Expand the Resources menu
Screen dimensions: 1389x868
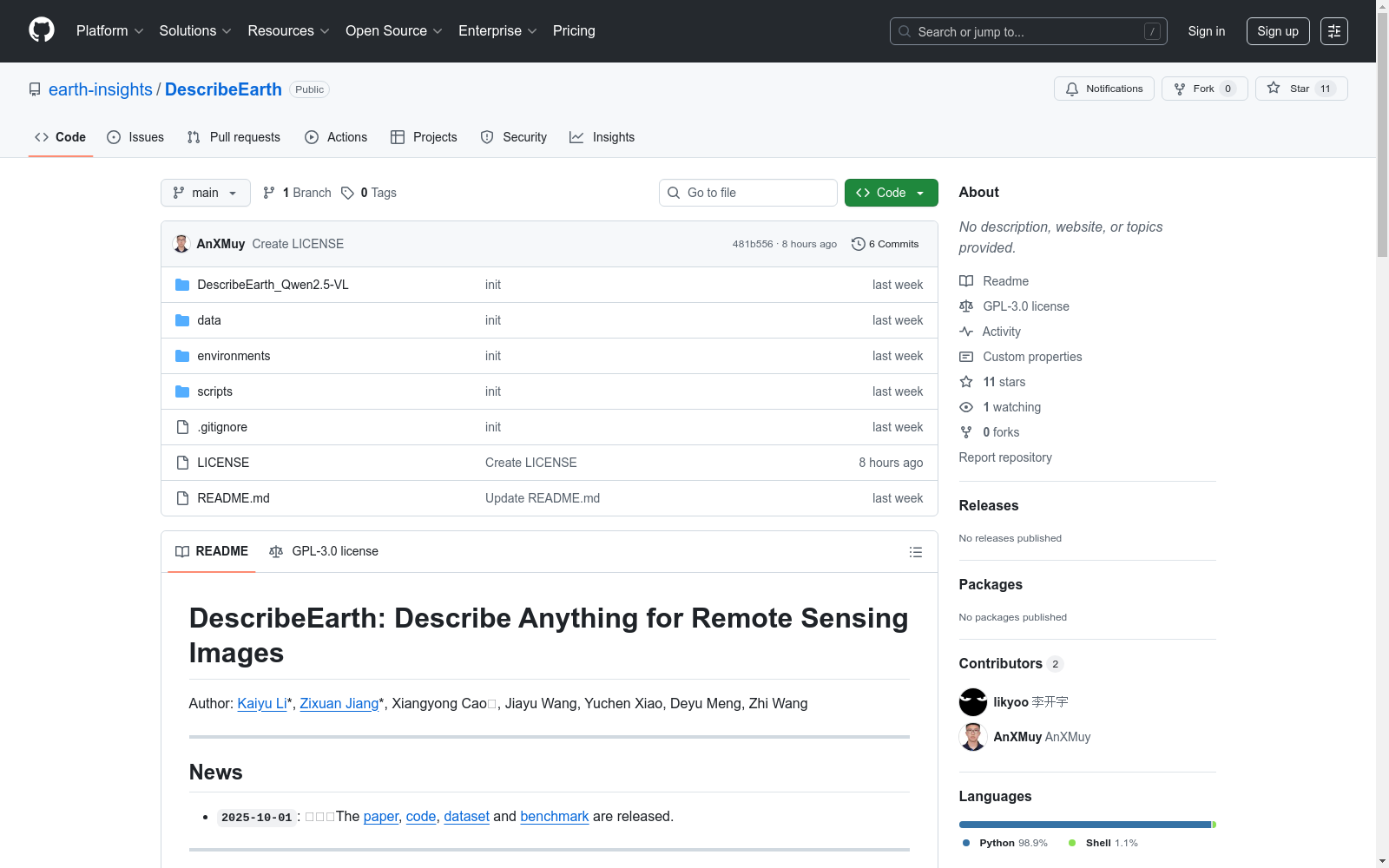tap(289, 31)
